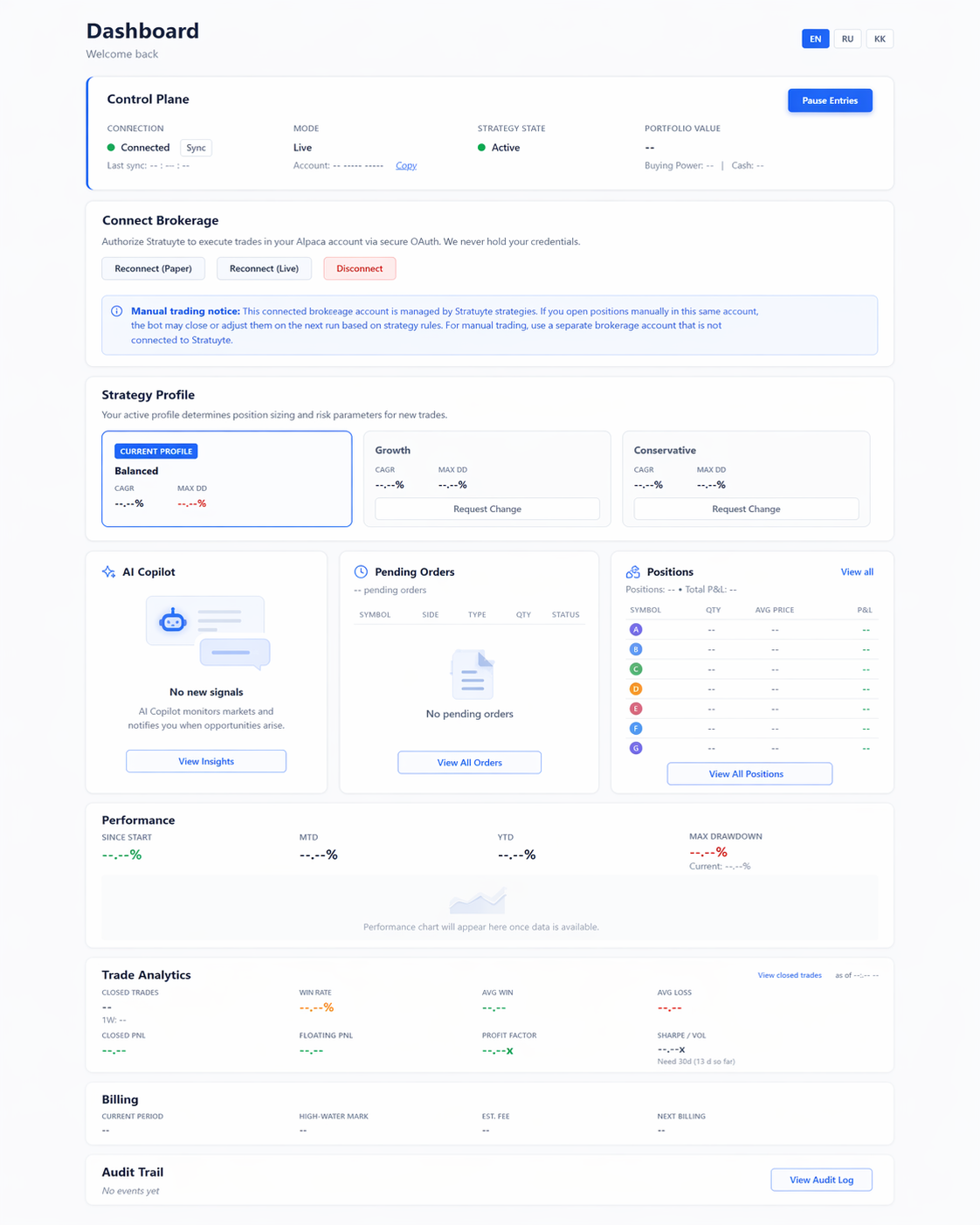Select the Balanced current profile card
Viewport: 980px width, 1225px height.
point(227,479)
